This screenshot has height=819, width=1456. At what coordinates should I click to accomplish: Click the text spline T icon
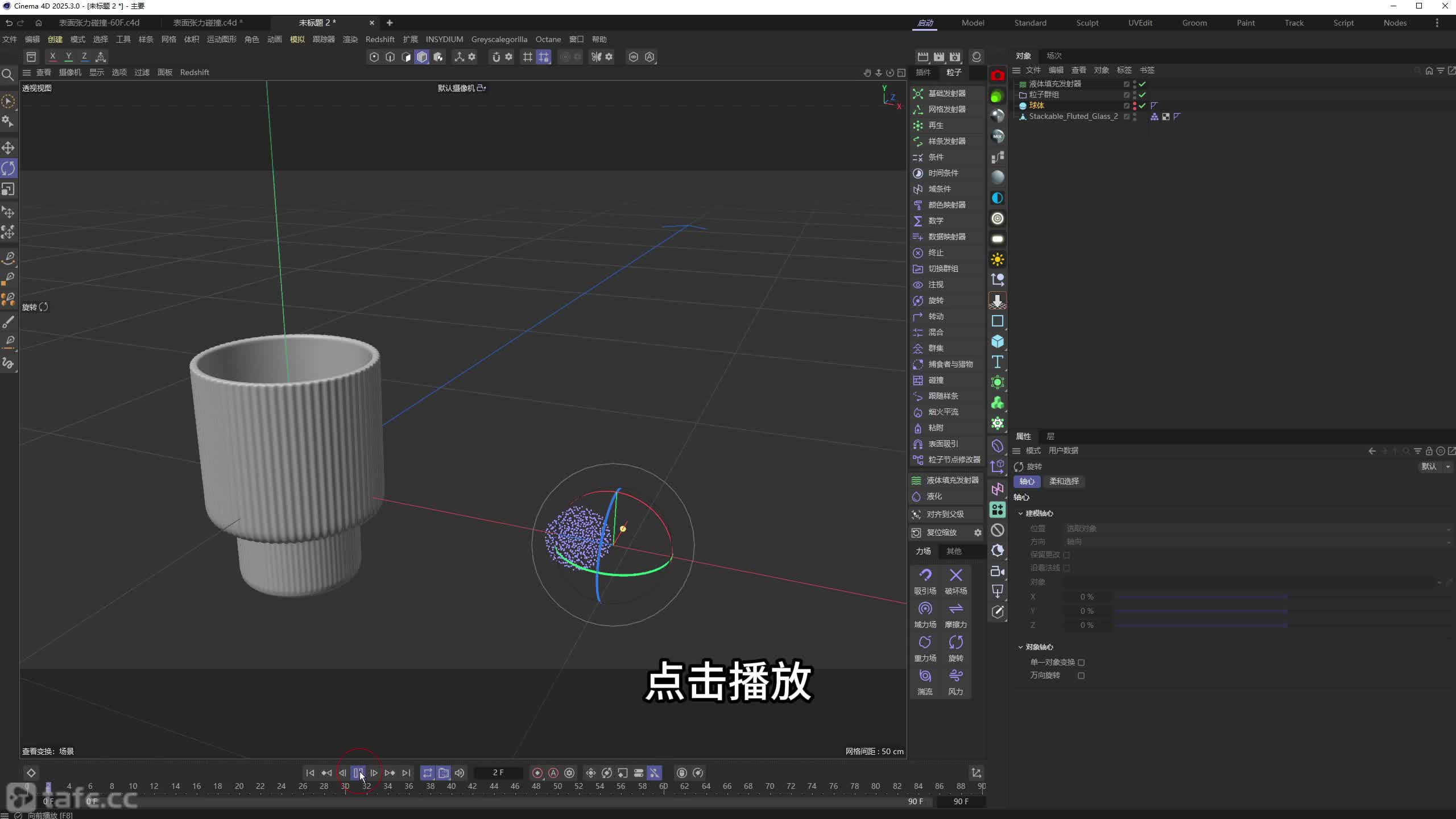(x=997, y=362)
